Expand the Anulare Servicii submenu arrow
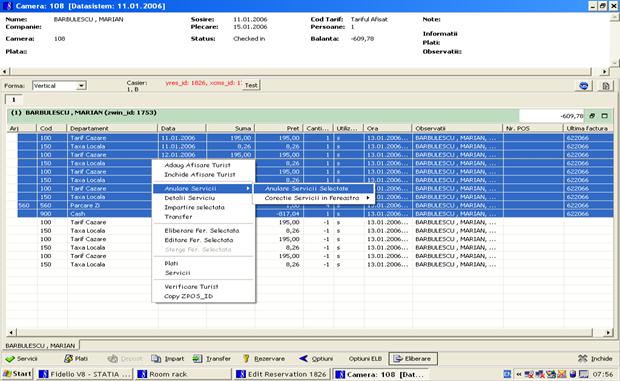620x381 pixels. tap(248, 189)
